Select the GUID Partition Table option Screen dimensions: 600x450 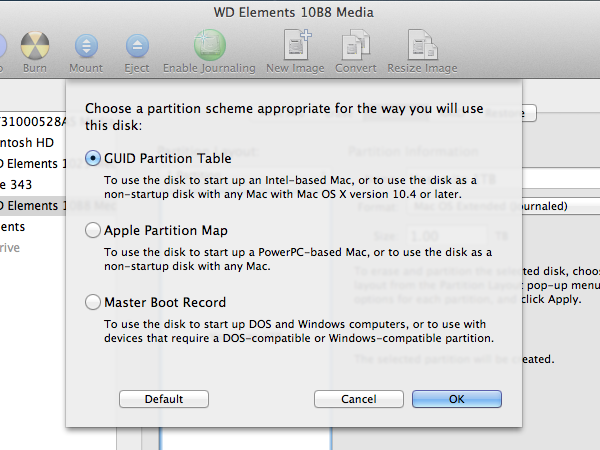click(94, 158)
